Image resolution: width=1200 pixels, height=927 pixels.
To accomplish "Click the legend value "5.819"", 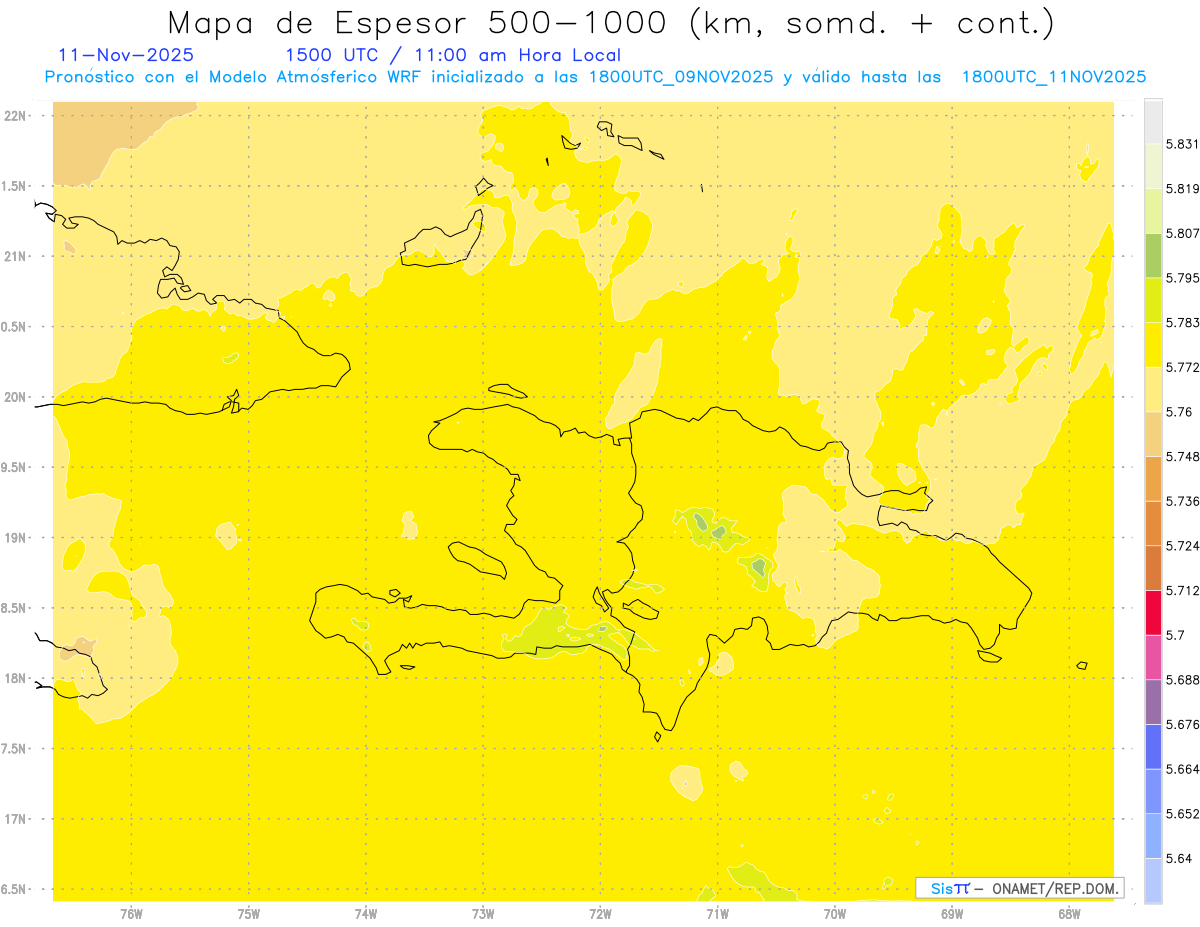I will (x=1182, y=189).
